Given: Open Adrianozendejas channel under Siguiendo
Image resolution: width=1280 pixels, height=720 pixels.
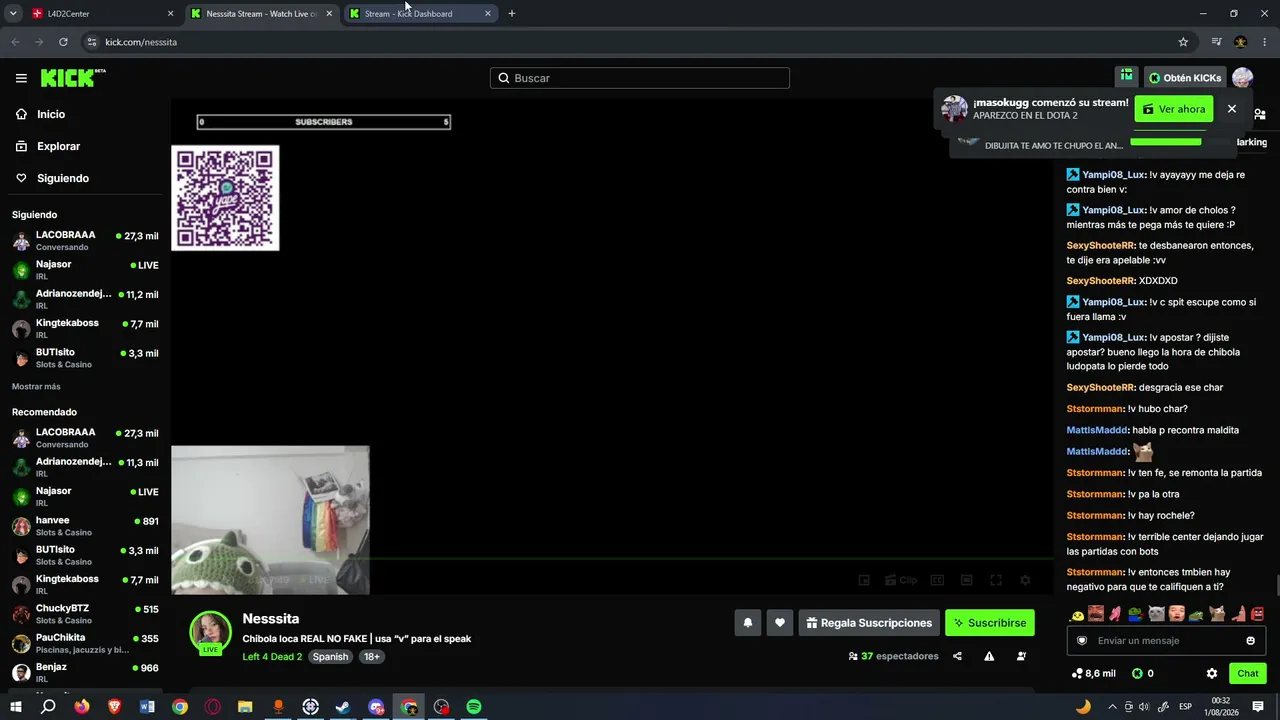Looking at the screenshot, I should point(85,299).
